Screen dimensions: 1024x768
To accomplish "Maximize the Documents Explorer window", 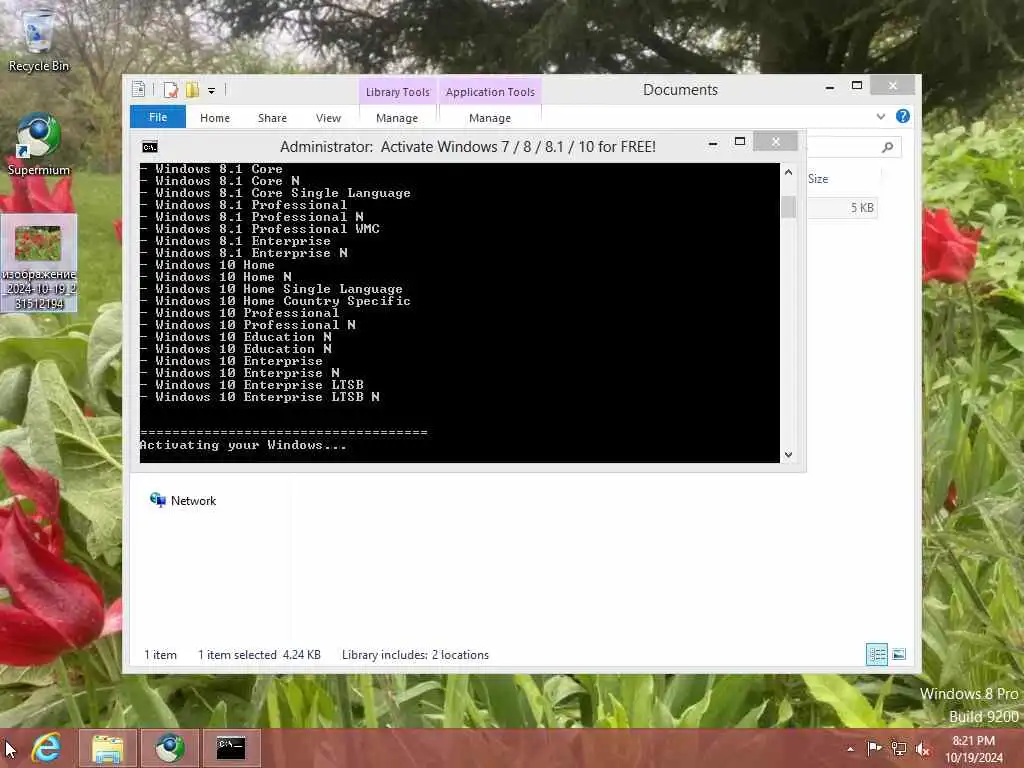I will pos(857,86).
